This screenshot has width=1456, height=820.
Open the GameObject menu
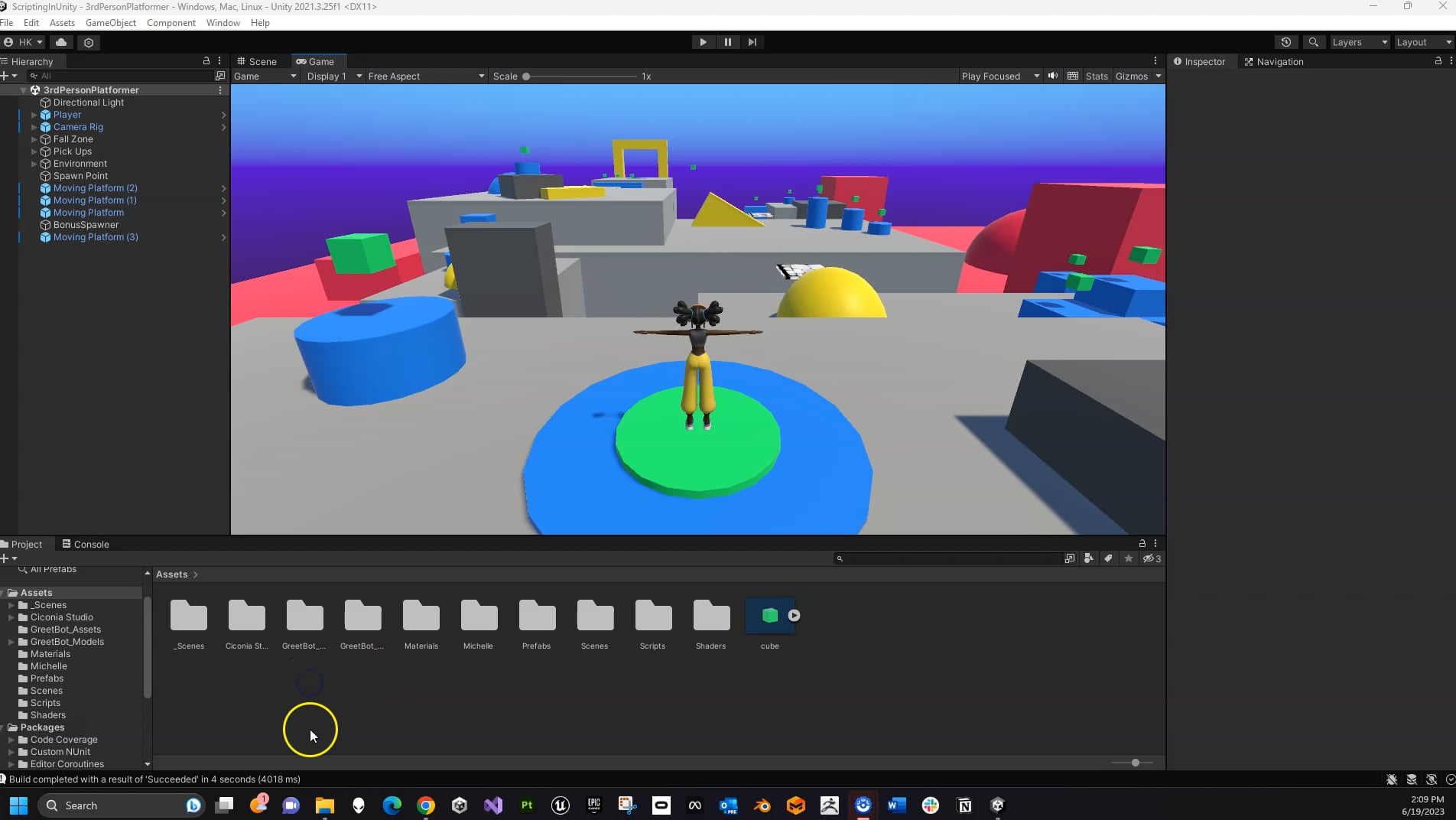(x=110, y=22)
